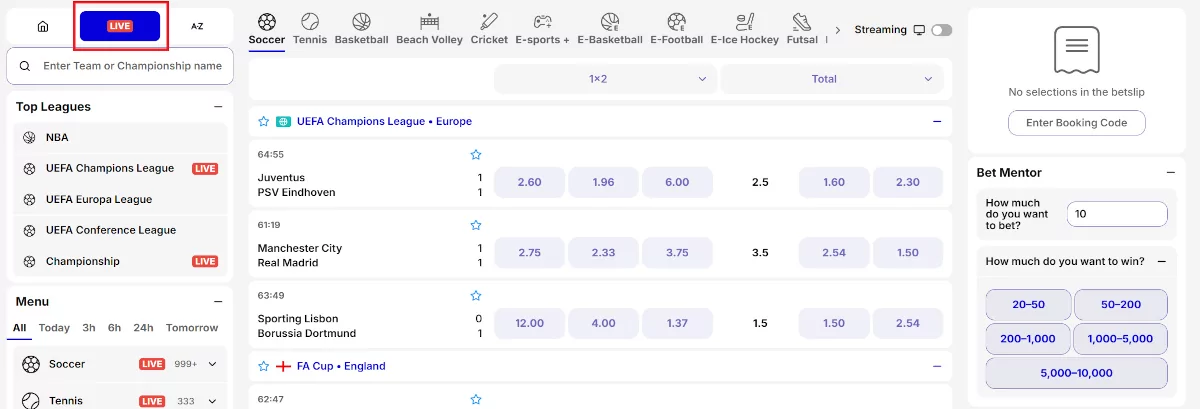Star the UEFA Champions League section
This screenshot has height=409, width=1200.
pos(264,121)
